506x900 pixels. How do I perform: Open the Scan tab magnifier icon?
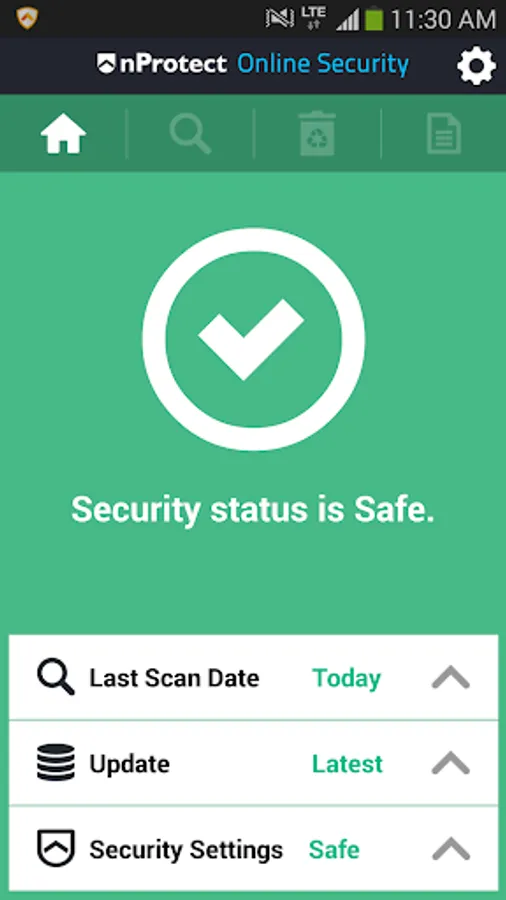coord(190,134)
